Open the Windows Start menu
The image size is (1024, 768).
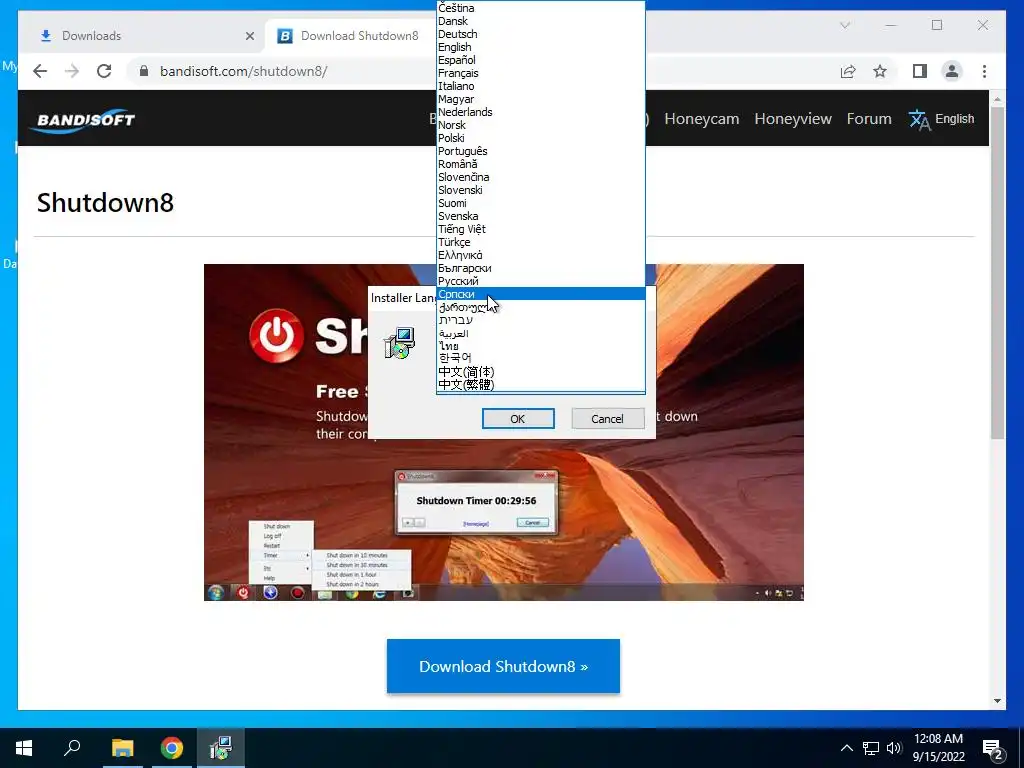24,748
